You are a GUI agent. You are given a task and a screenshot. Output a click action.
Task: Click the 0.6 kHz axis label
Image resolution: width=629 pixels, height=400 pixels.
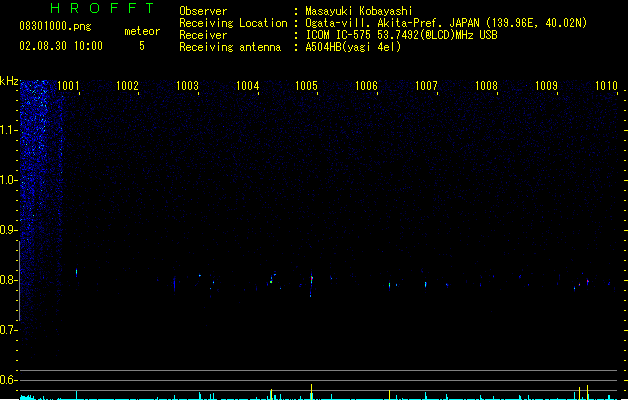coord(8,380)
